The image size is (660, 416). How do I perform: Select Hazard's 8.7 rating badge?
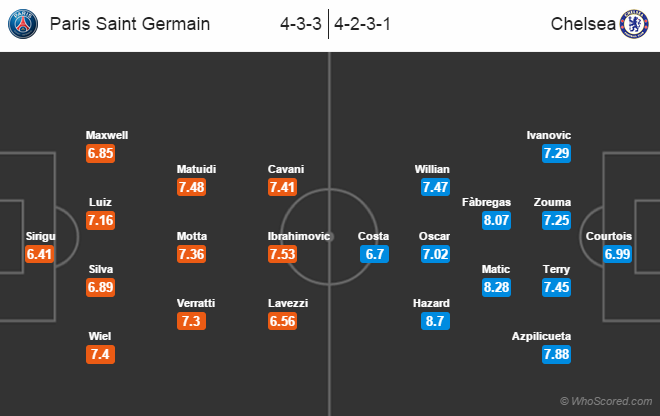[x=436, y=321]
